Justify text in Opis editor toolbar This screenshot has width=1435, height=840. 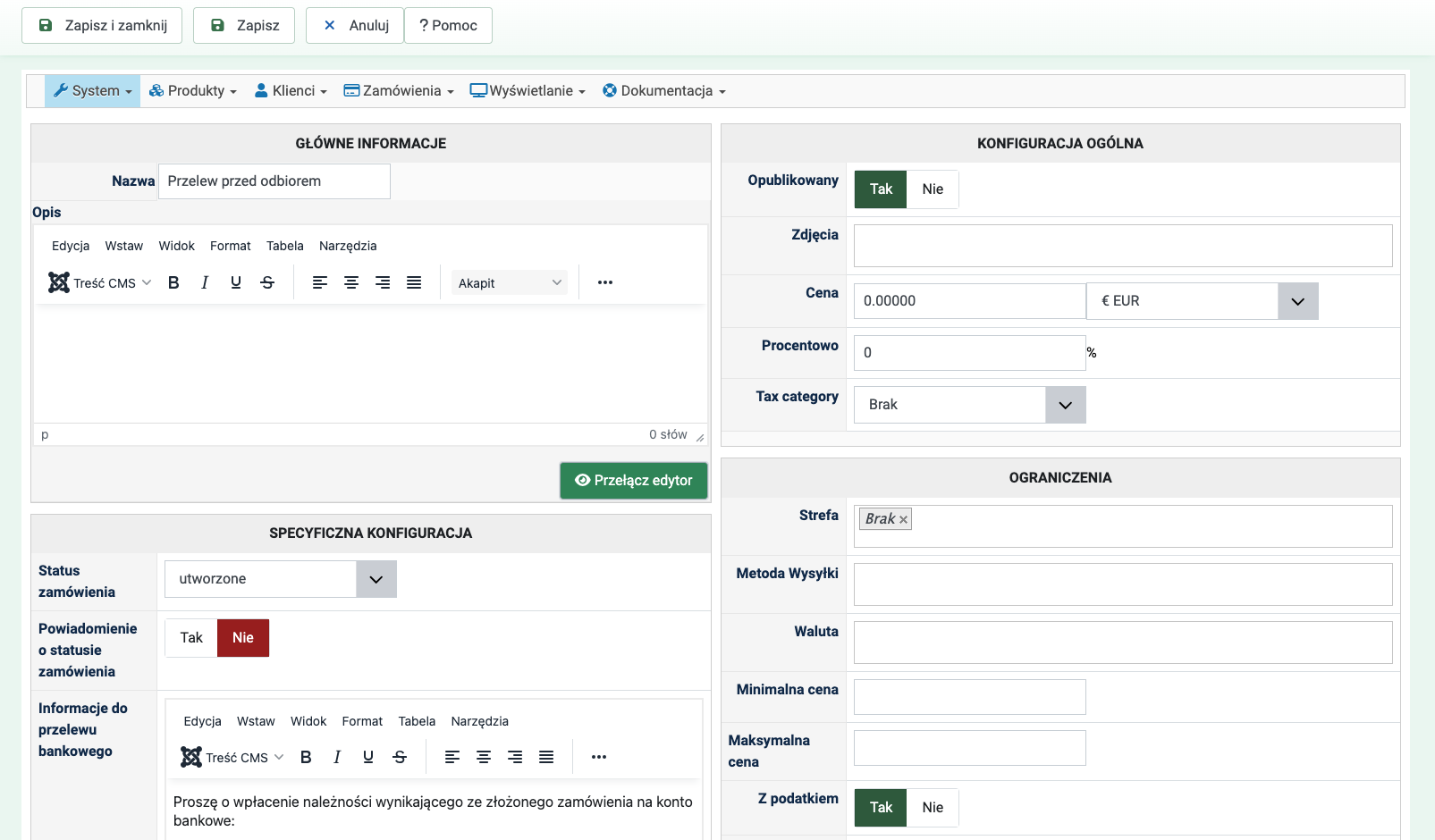[x=414, y=282]
